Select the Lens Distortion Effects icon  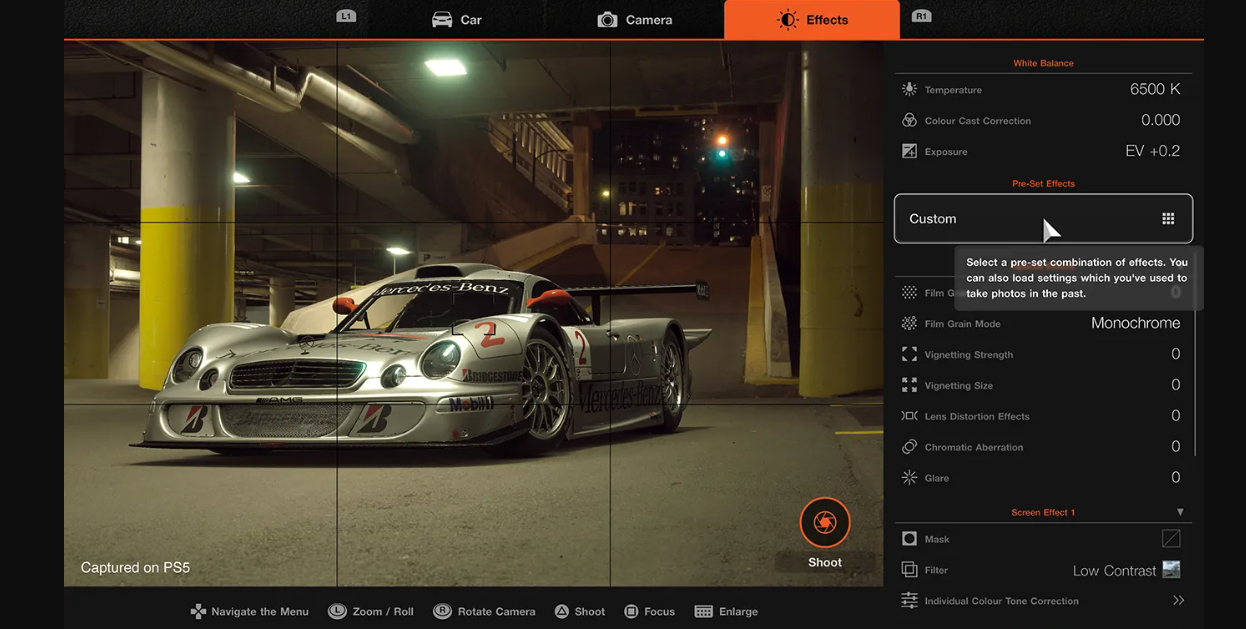[909, 416]
